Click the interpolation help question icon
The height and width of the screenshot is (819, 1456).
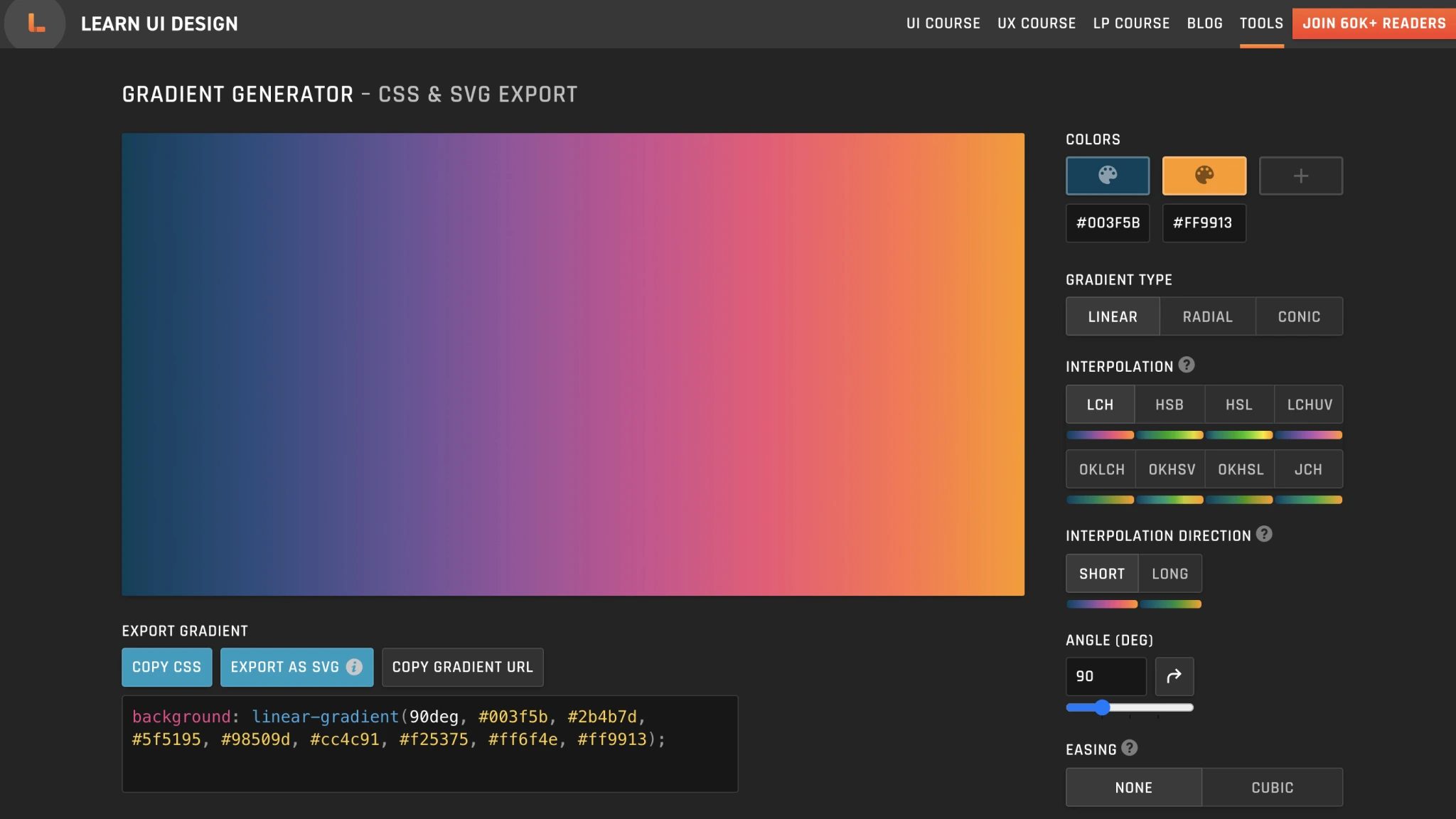pos(1187,365)
